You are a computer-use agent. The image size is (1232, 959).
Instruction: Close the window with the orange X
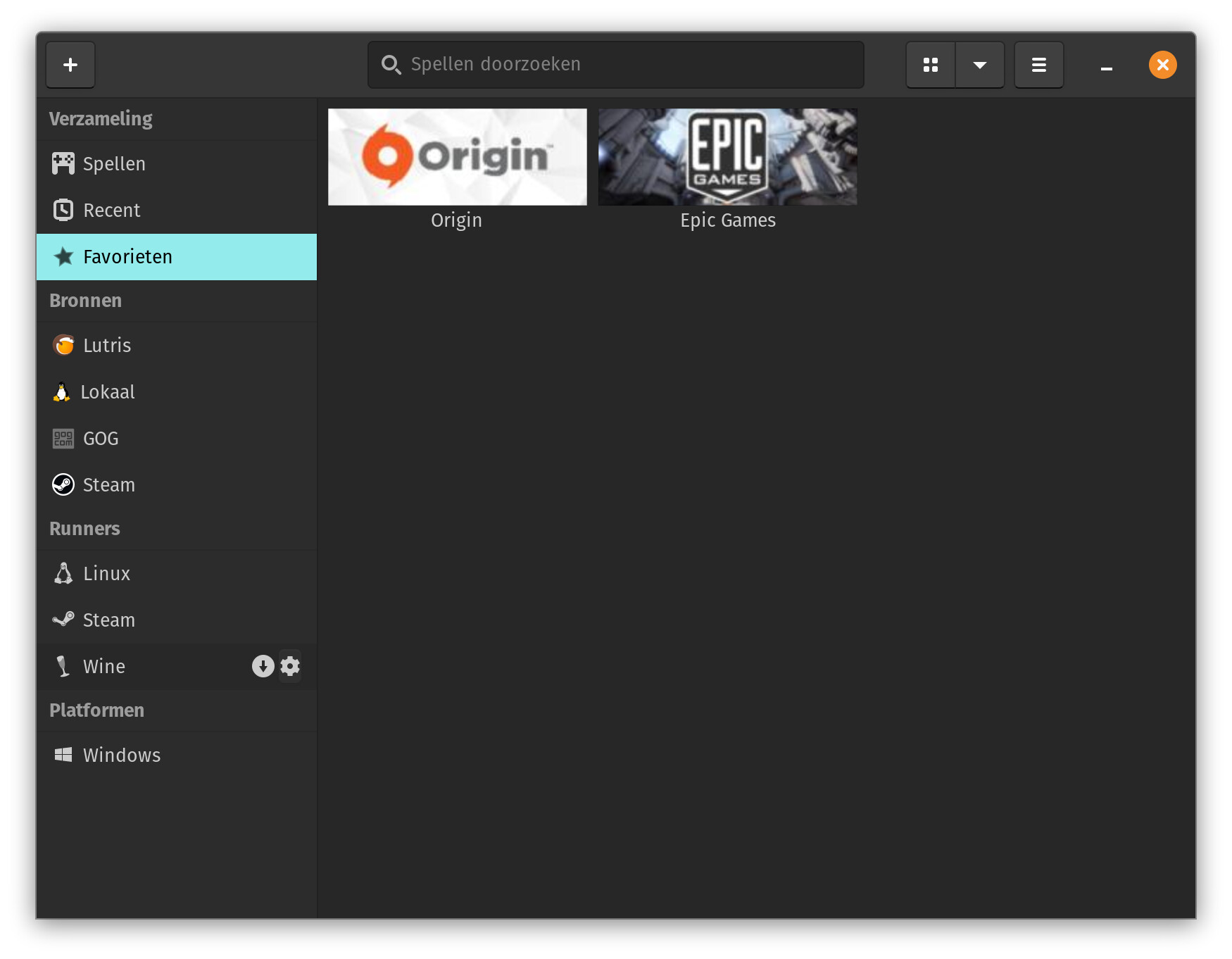click(1163, 65)
